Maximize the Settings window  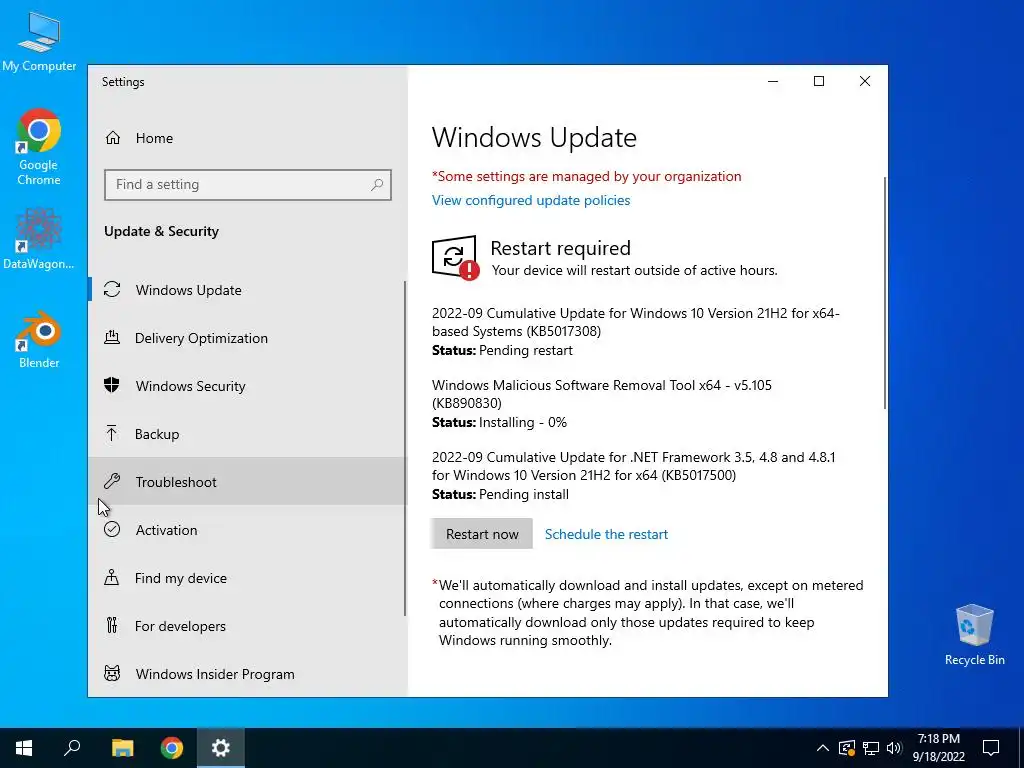(x=819, y=81)
